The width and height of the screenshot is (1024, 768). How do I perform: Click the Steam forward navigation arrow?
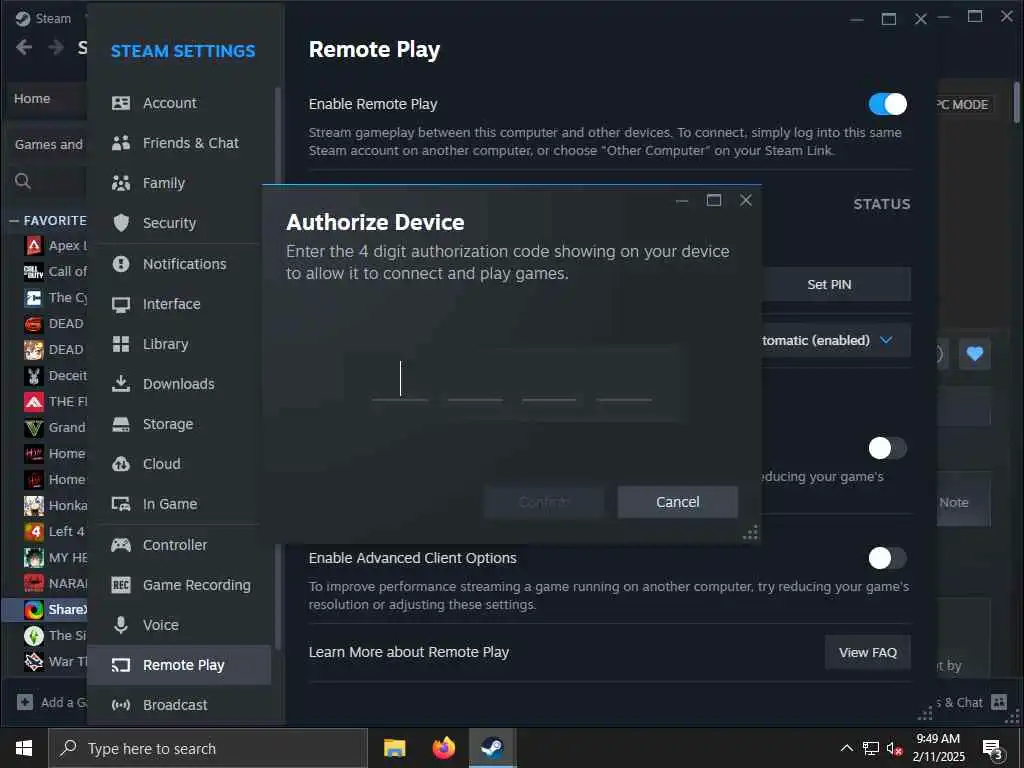pyautogui.click(x=56, y=47)
